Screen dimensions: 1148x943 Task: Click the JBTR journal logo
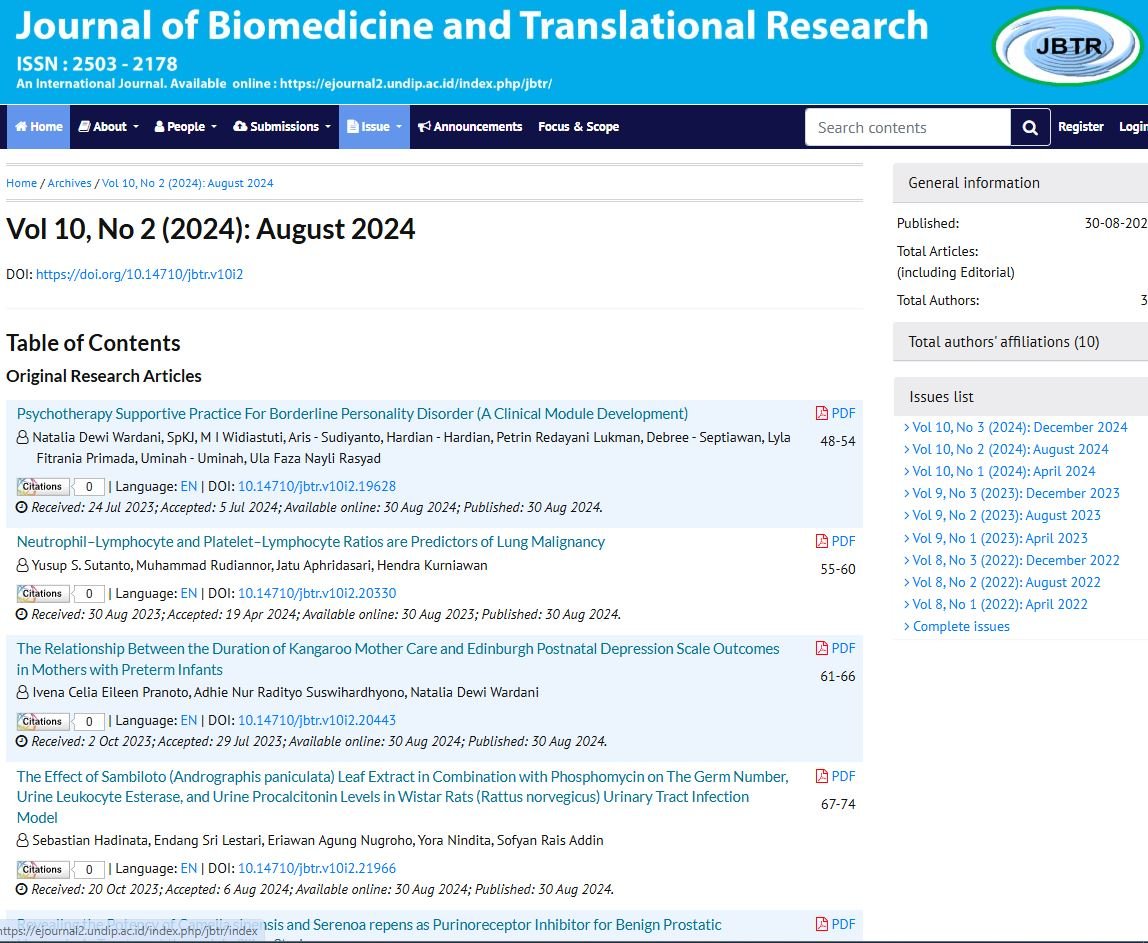(1065, 47)
